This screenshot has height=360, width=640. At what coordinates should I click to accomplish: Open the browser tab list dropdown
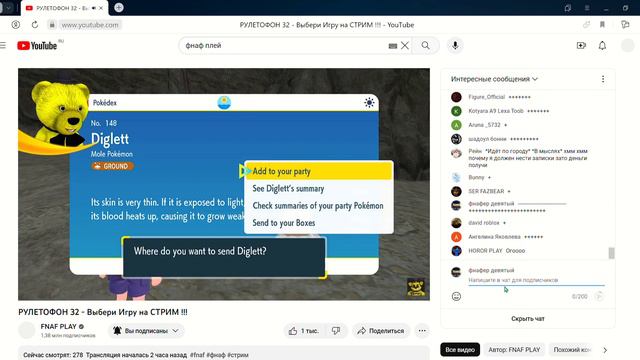(x=8, y=8)
